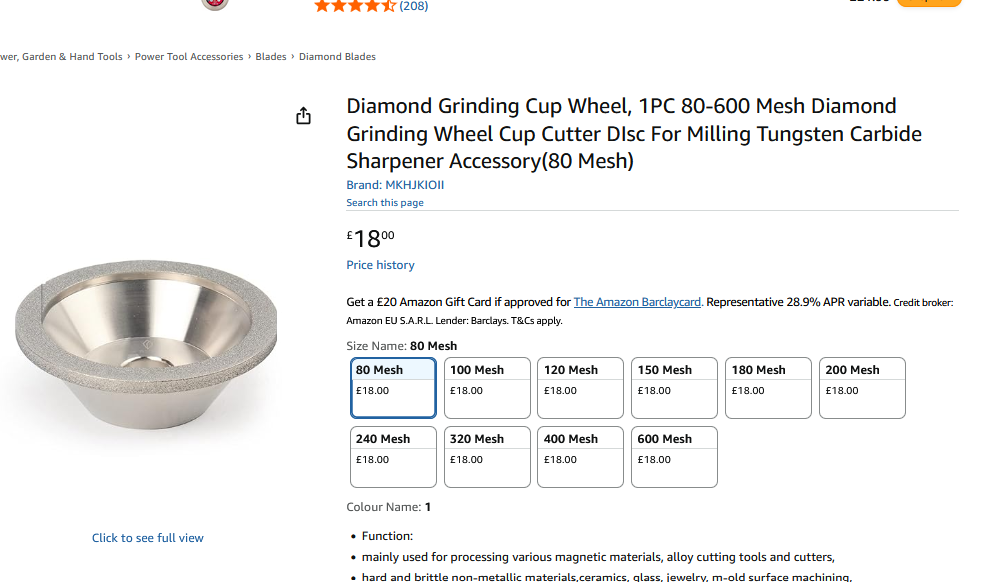Click 'Search this page' link

pyautogui.click(x=385, y=203)
